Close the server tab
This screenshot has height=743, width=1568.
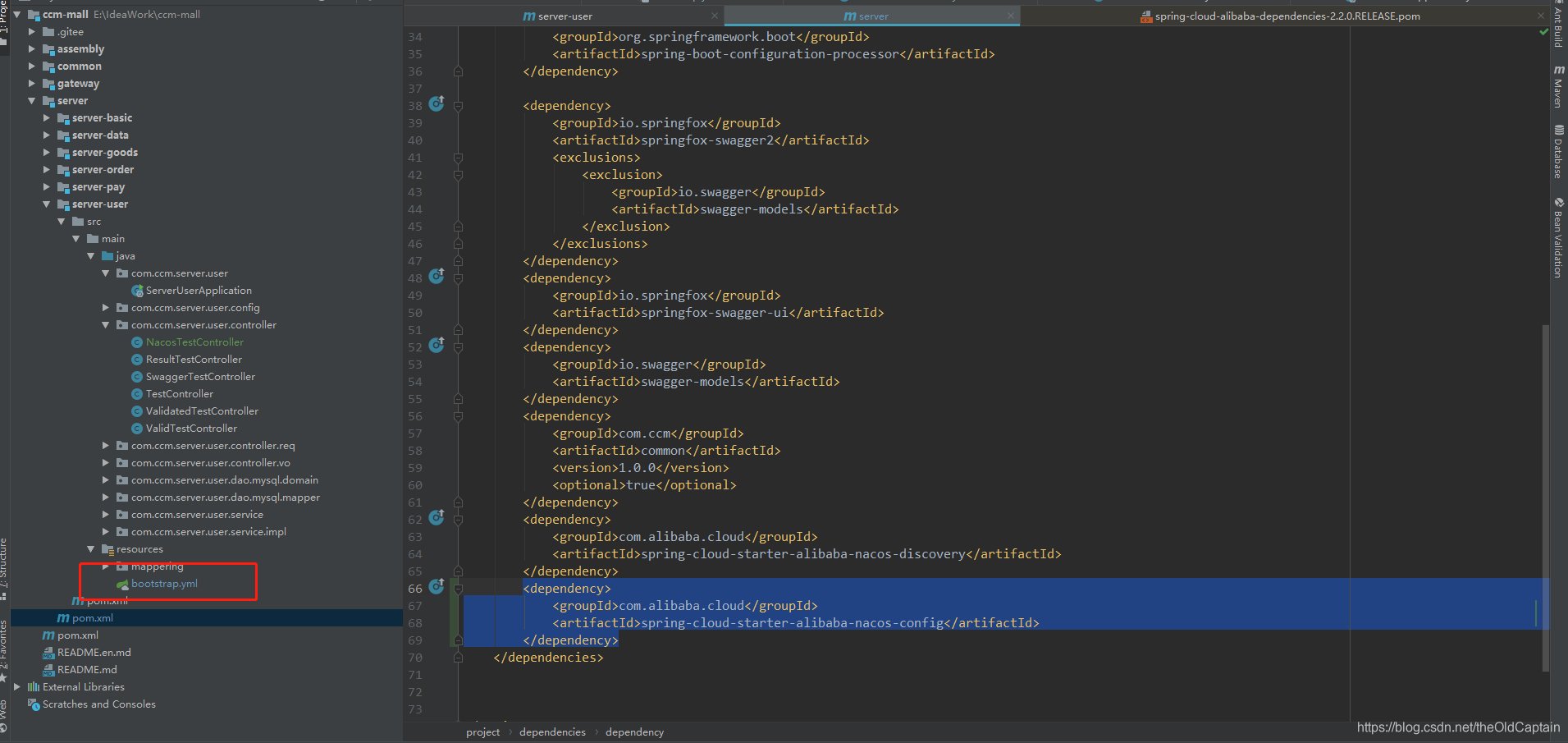pos(1010,16)
